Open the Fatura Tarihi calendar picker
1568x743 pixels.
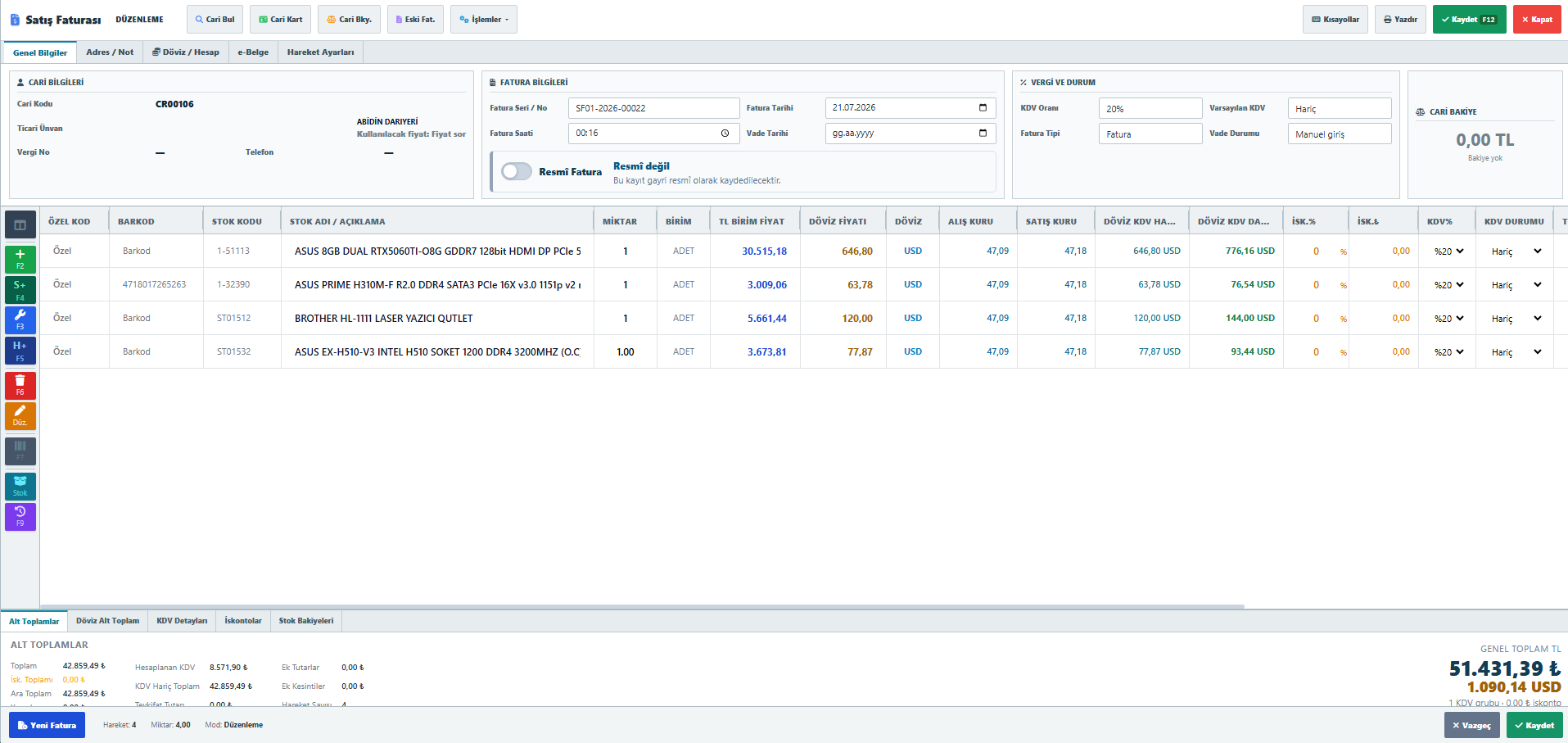click(x=983, y=108)
